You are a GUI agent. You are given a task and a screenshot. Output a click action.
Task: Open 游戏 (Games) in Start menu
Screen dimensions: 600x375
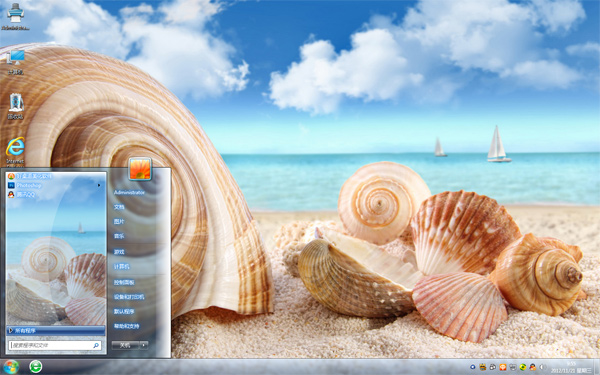coord(119,252)
